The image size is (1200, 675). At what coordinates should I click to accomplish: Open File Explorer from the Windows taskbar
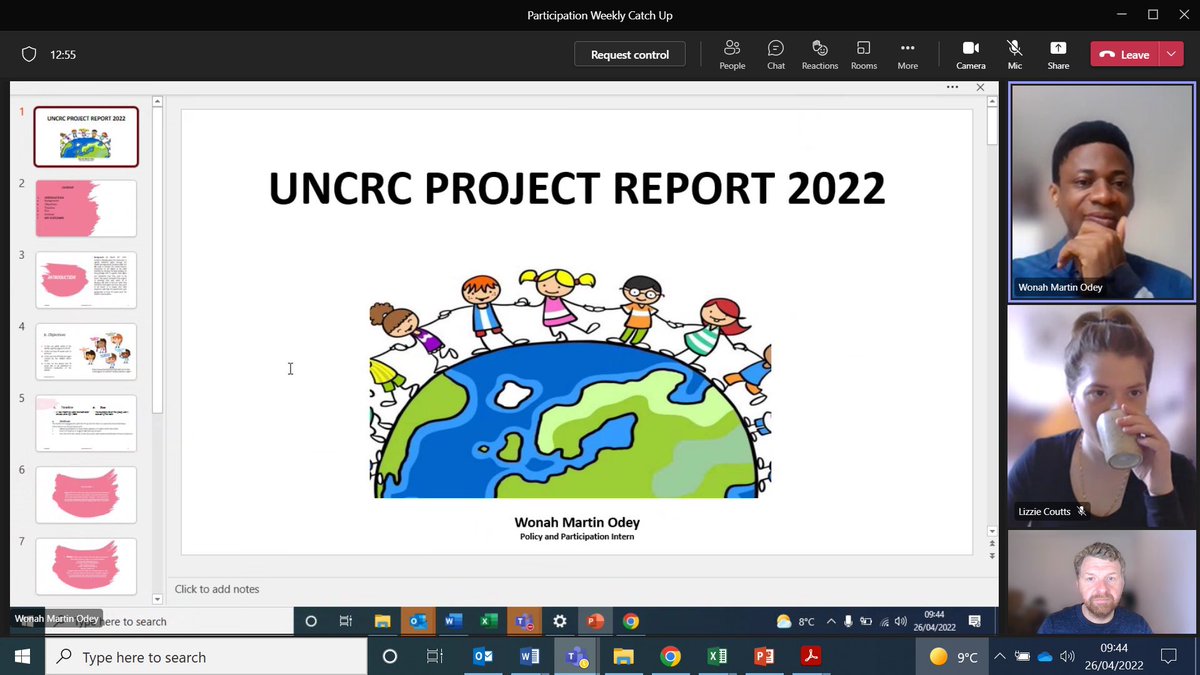click(623, 657)
